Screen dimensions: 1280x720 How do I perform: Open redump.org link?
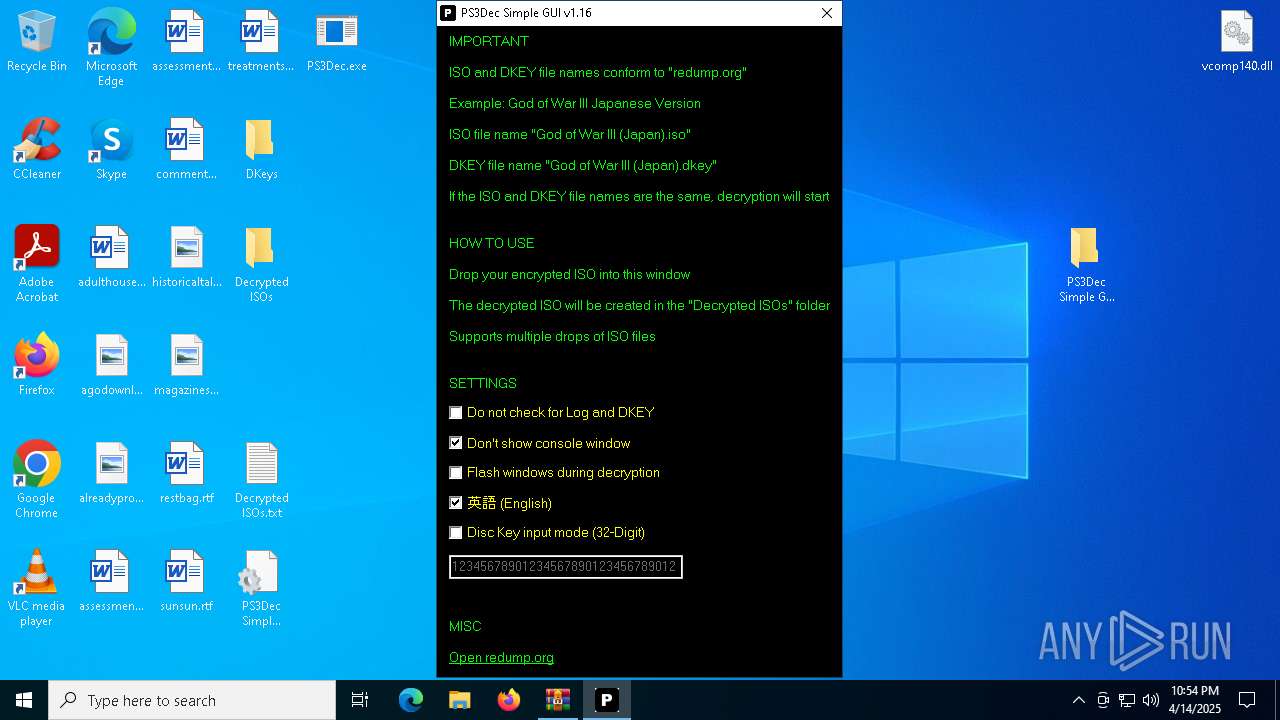(x=501, y=657)
